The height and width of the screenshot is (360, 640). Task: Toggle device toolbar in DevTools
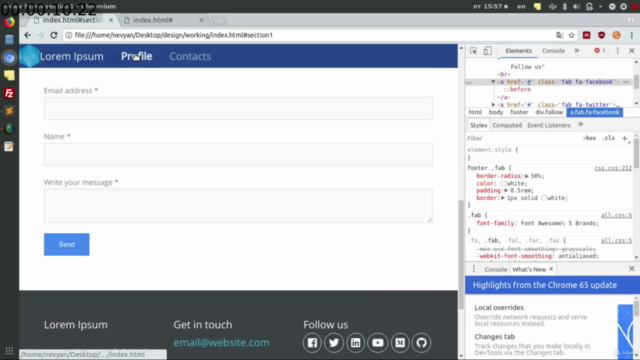pos(487,51)
